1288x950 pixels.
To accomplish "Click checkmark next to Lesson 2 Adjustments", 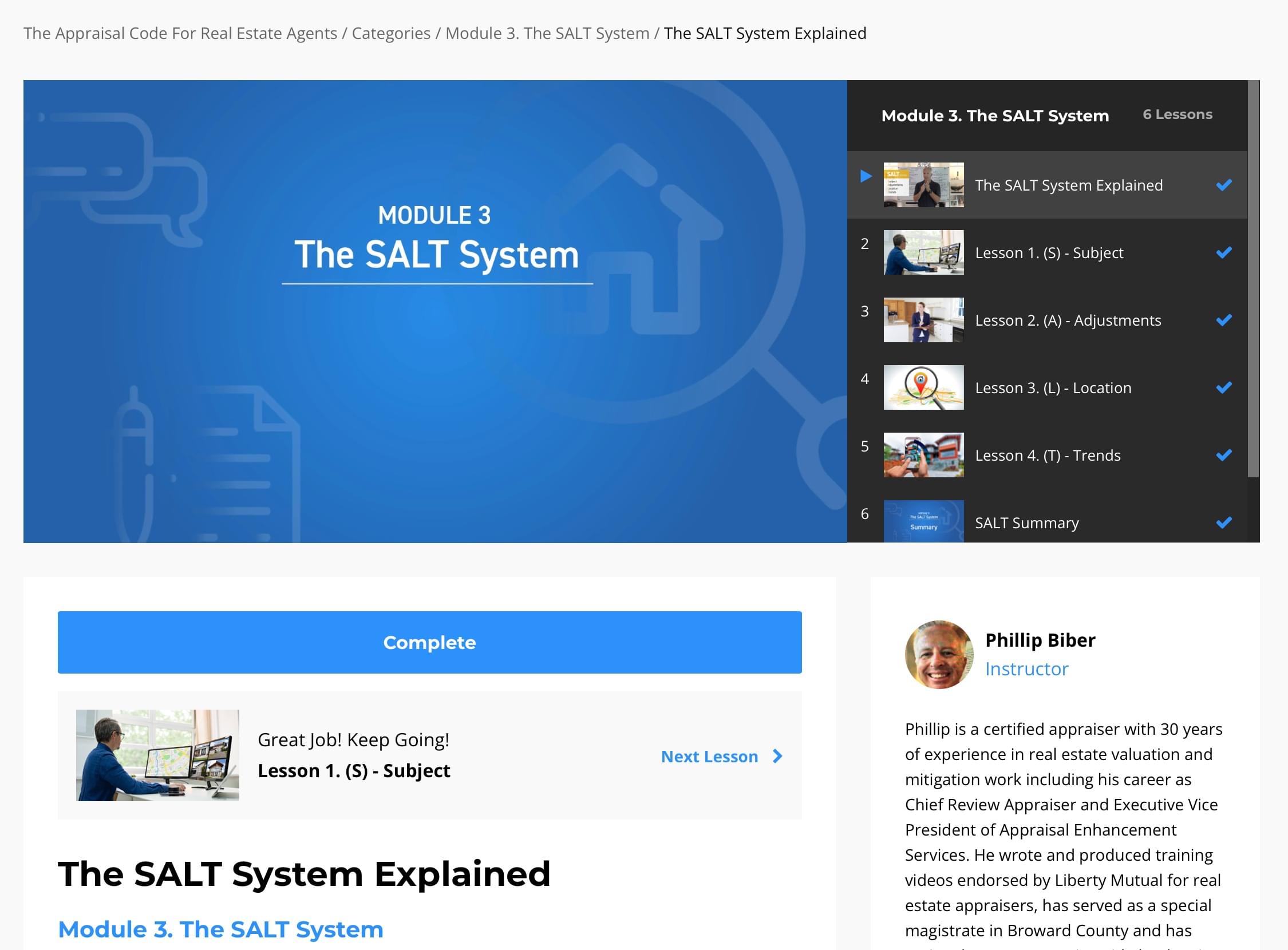I will (x=1223, y=320).
